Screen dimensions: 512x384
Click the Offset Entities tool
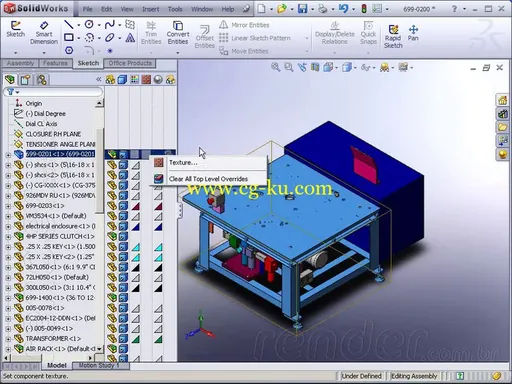point(204,37)
